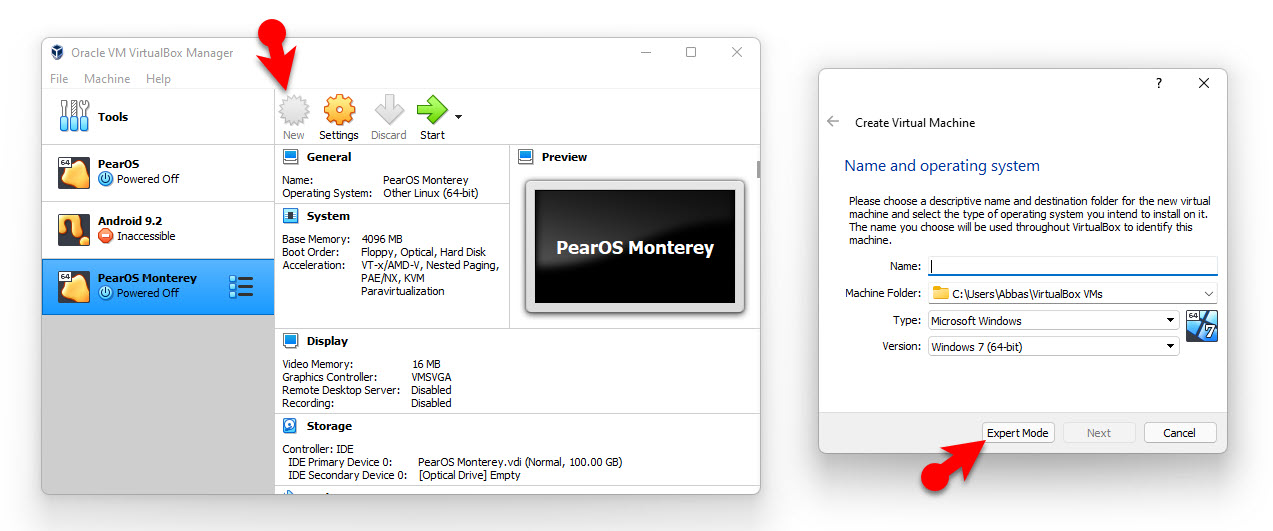Click the System section chip icon
Screen dimensions: 1273x531
click(291, 216)
